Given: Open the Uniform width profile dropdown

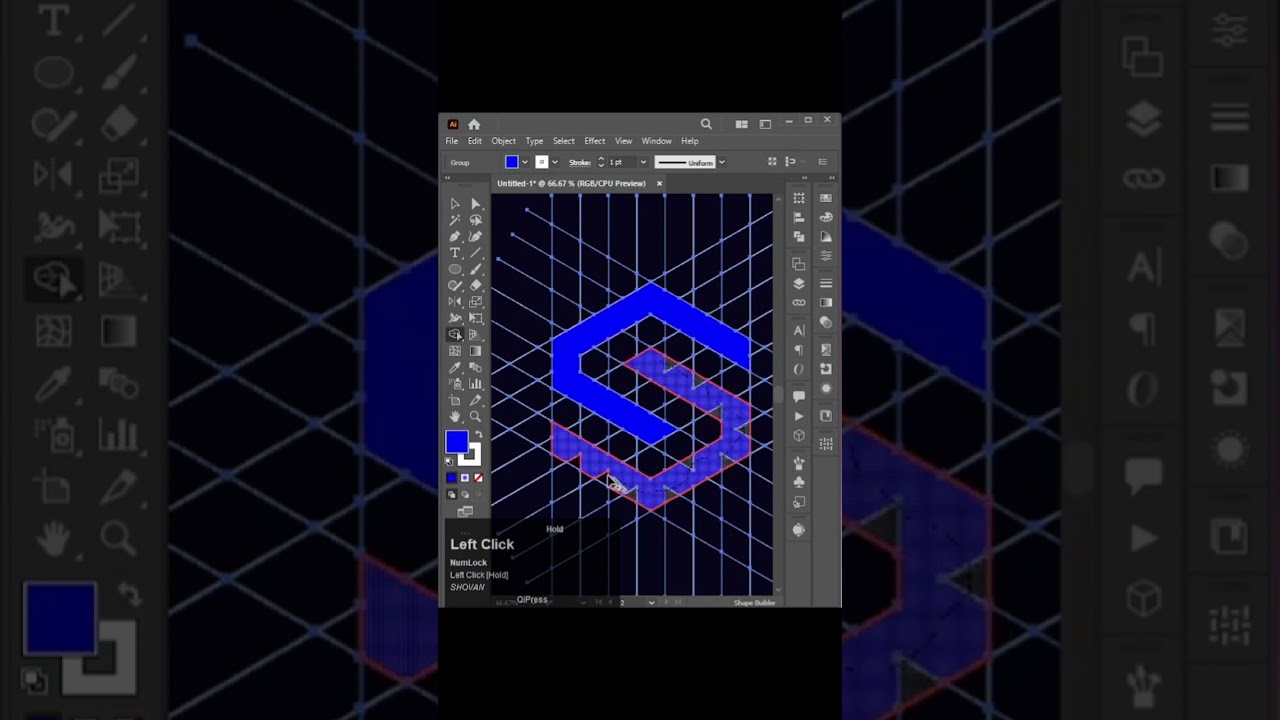Looking at the screenshot, I should [x=721, y=162].
